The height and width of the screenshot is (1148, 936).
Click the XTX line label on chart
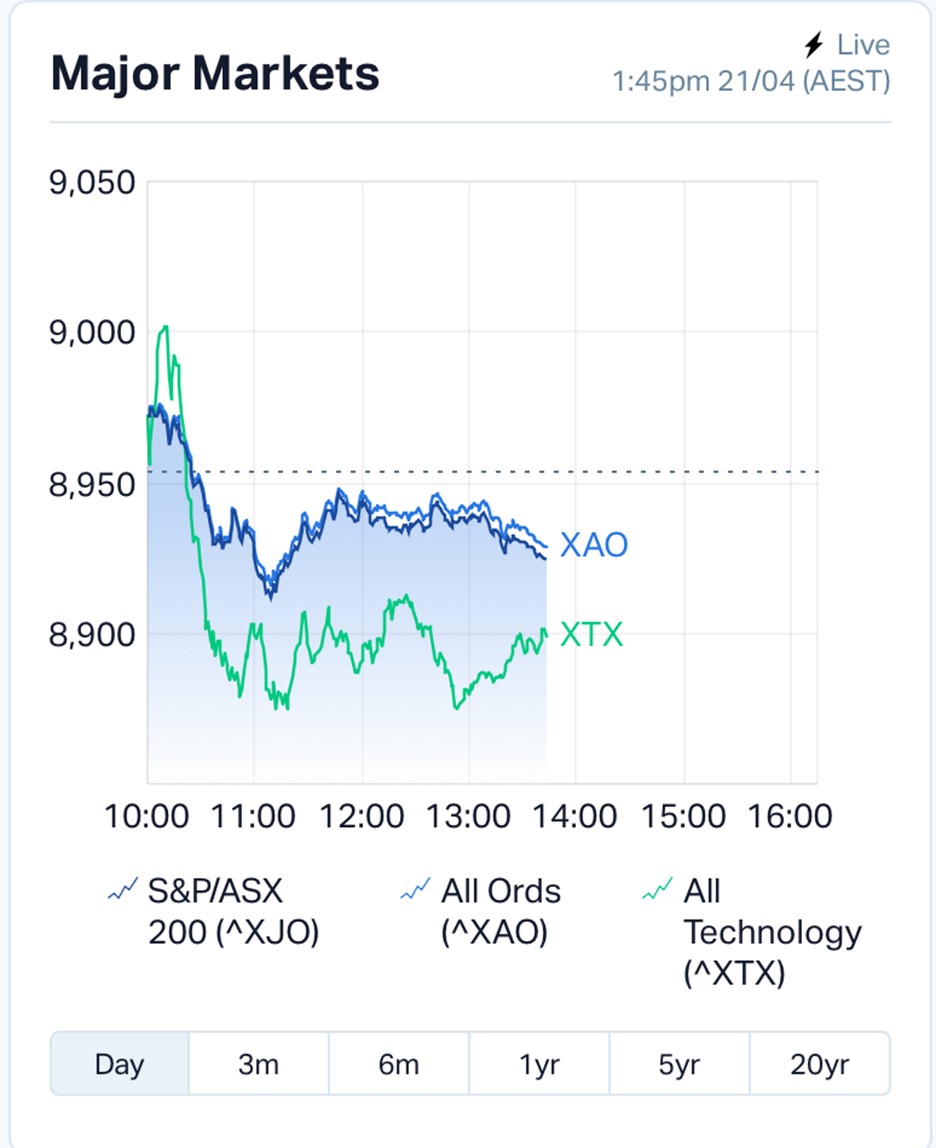[x=592, y=634]
